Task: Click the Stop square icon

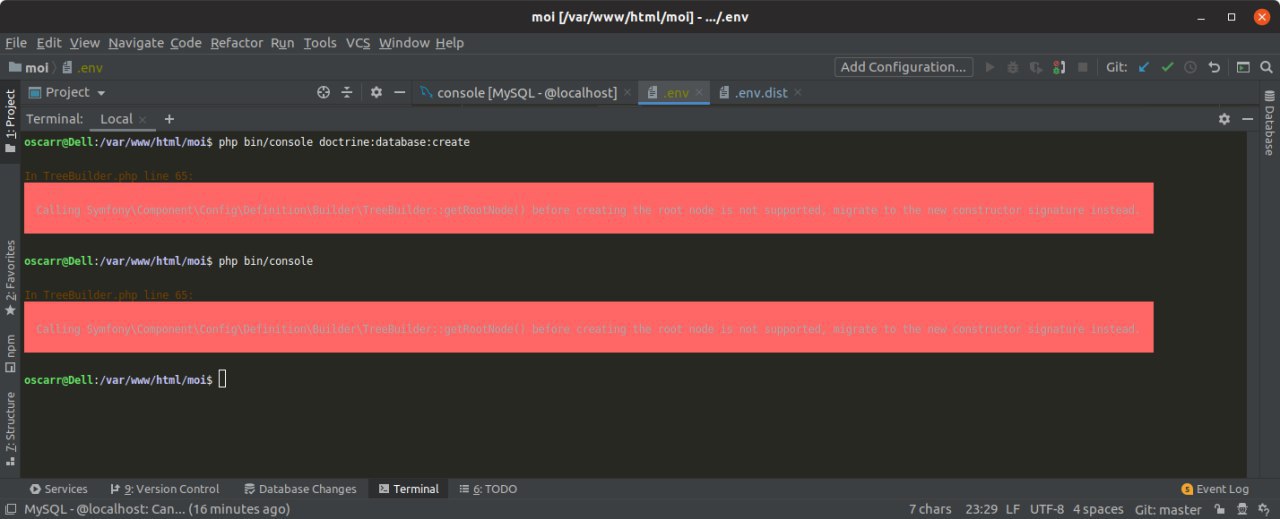Action: [x=1082, y=67]
